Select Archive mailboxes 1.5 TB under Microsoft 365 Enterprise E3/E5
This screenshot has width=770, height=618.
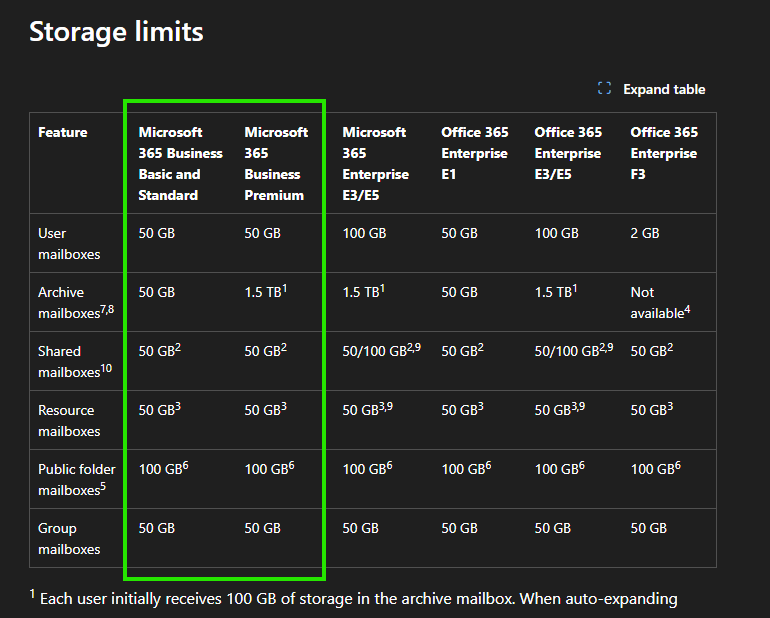click(363, 291)
